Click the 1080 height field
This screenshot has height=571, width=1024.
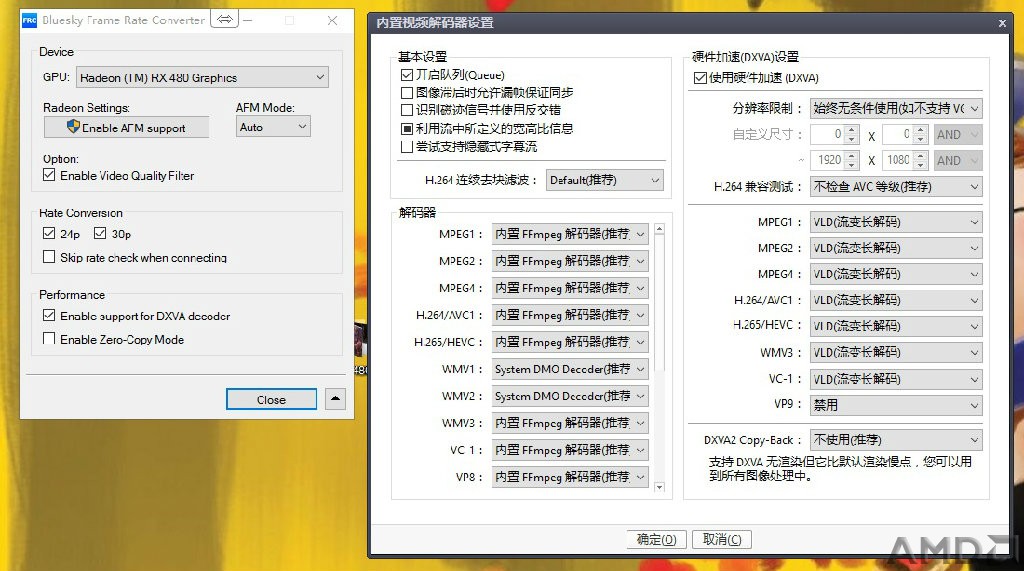898,160
